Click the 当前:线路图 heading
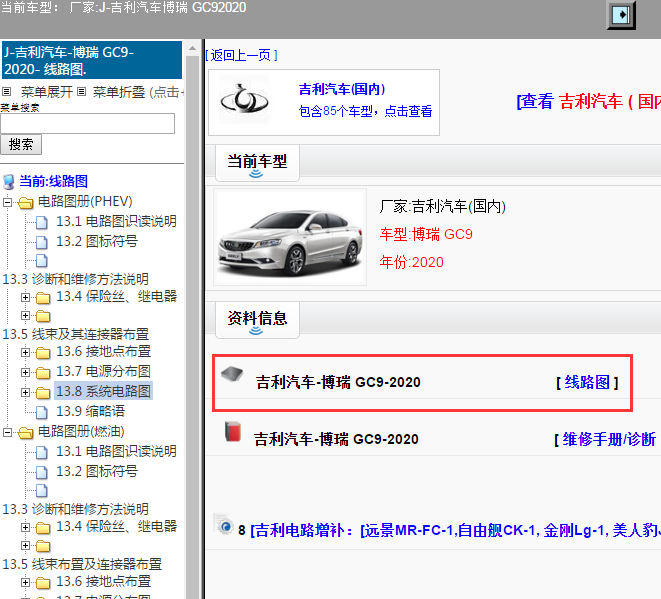This screenshot has width=661, height=599. click(54, 182)
